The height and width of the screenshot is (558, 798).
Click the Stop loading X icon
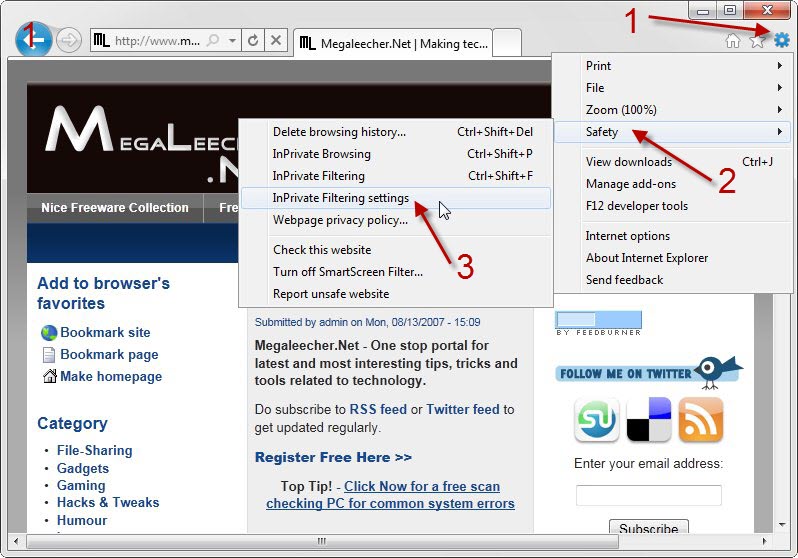pyautogui.click(x=275, y=40)
